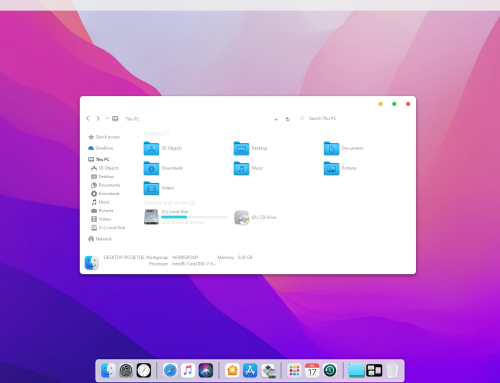Select 3D Objects in the sidebar tree

105,168
